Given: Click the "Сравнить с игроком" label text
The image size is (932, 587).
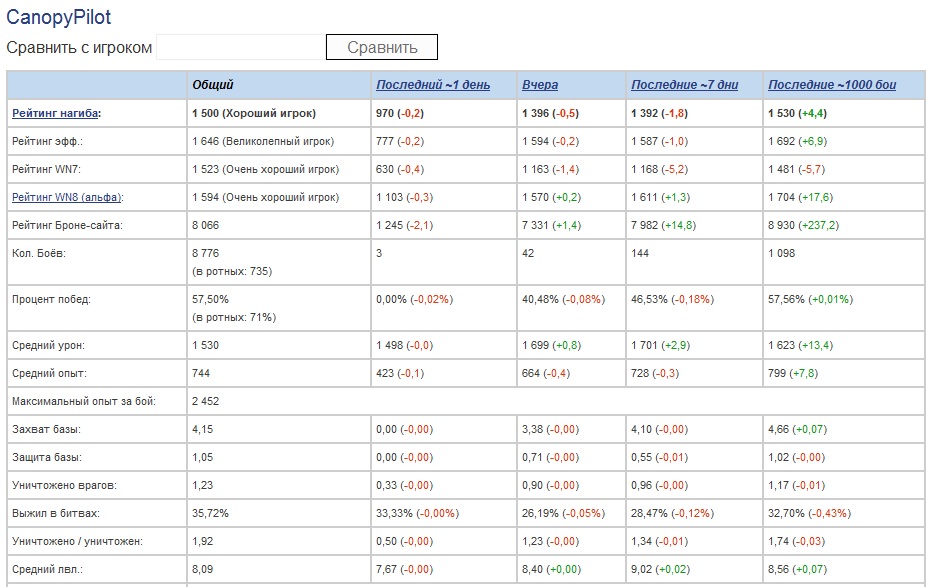Looking at the screenshot, I should pyautogui.click(x=79, y=48).
